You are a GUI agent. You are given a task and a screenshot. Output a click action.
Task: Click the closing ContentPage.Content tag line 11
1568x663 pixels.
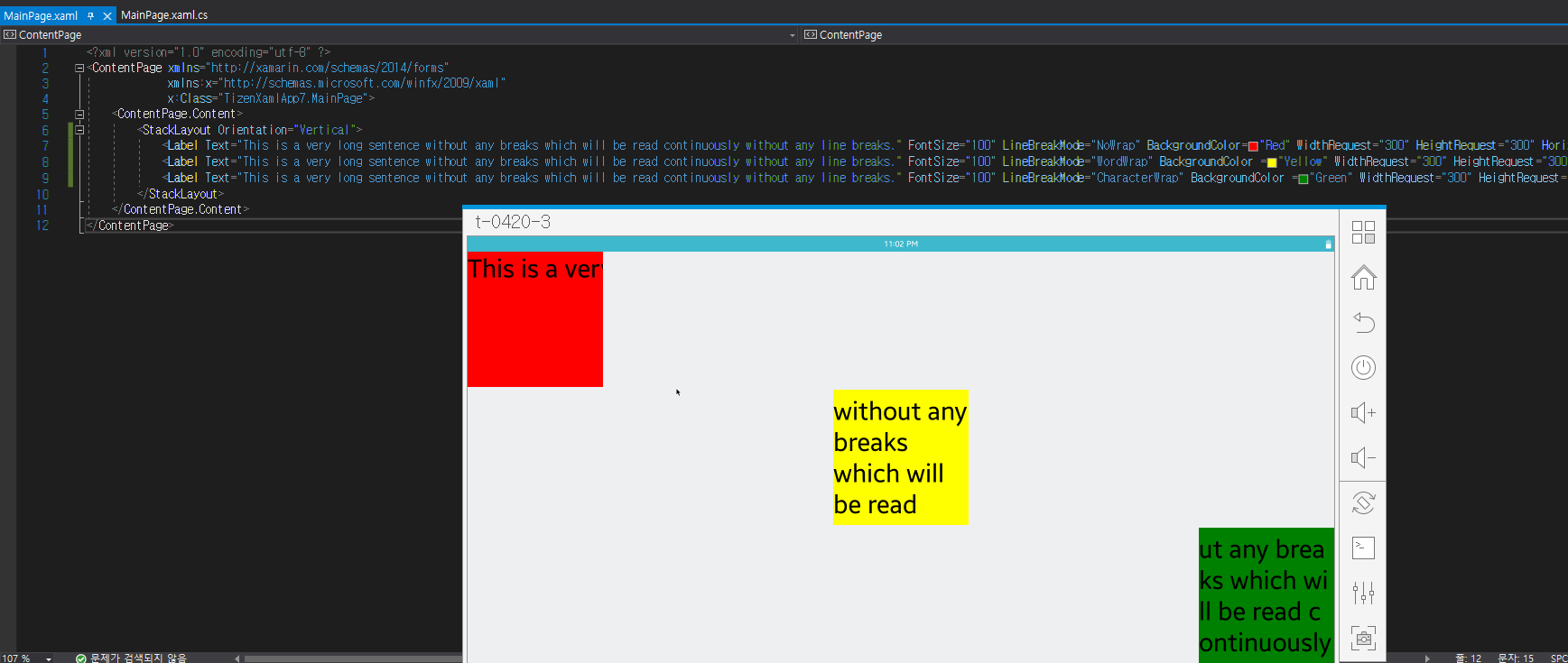(181, 209)
